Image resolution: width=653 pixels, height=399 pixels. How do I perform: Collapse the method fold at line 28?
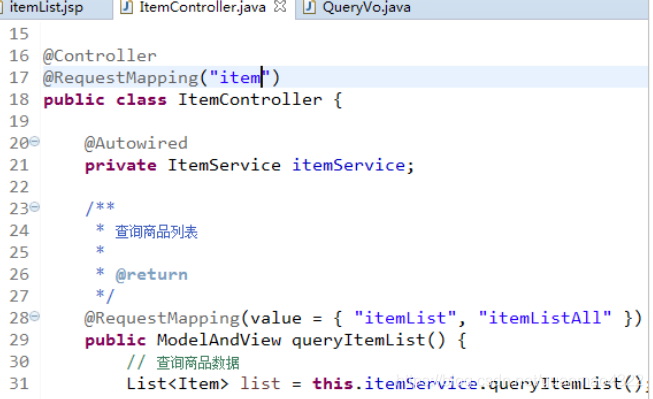[35, 317]
